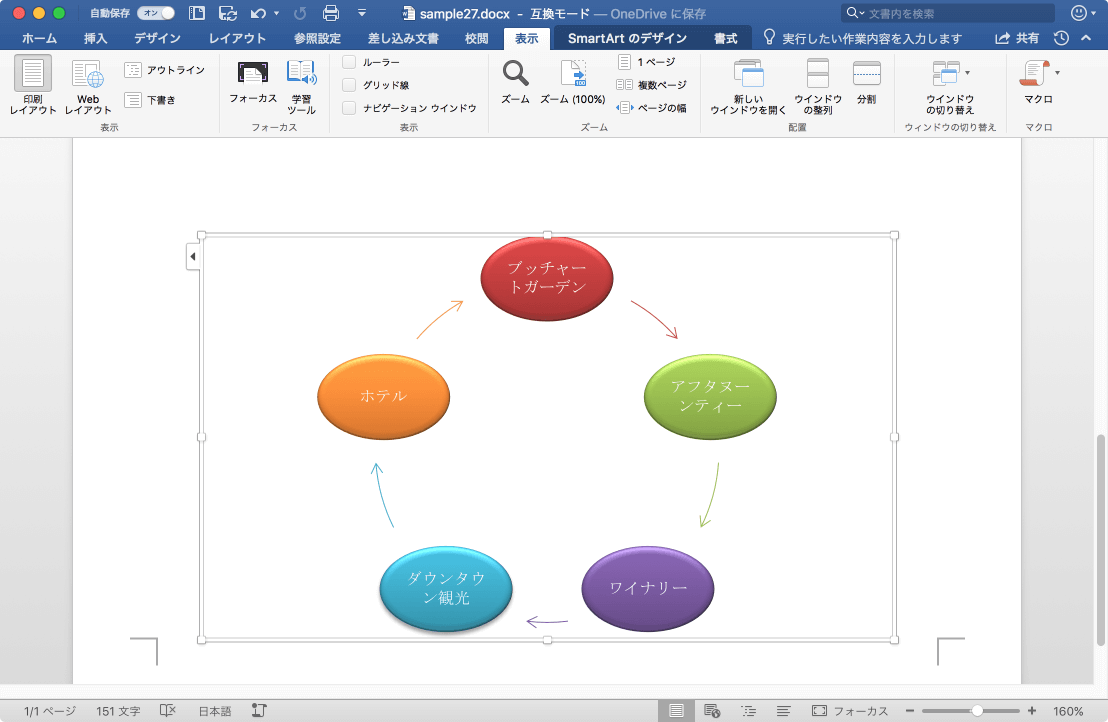Collapse the ribbon with the chevron
Viewport: 1108px width, 722px height.
point(1086,38)
